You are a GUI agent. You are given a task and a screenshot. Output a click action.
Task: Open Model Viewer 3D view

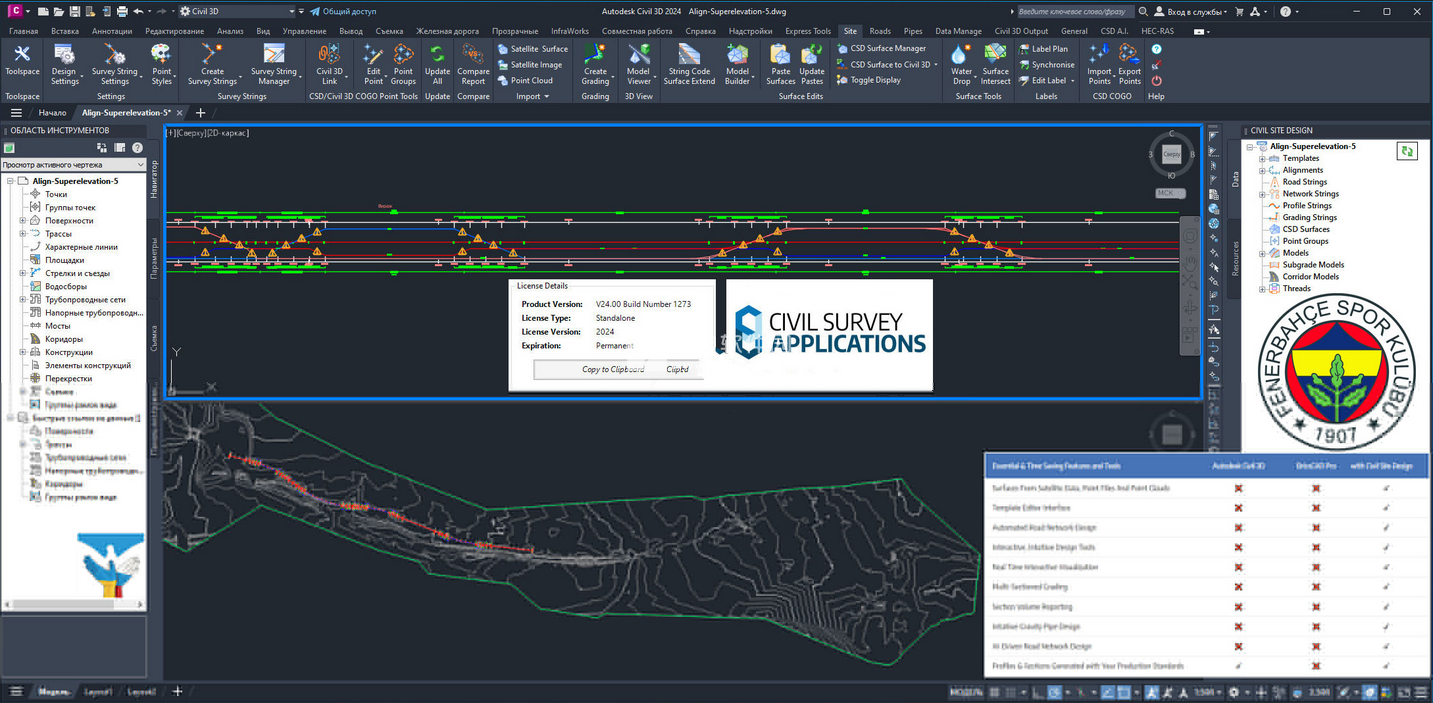tap(638, 63)
